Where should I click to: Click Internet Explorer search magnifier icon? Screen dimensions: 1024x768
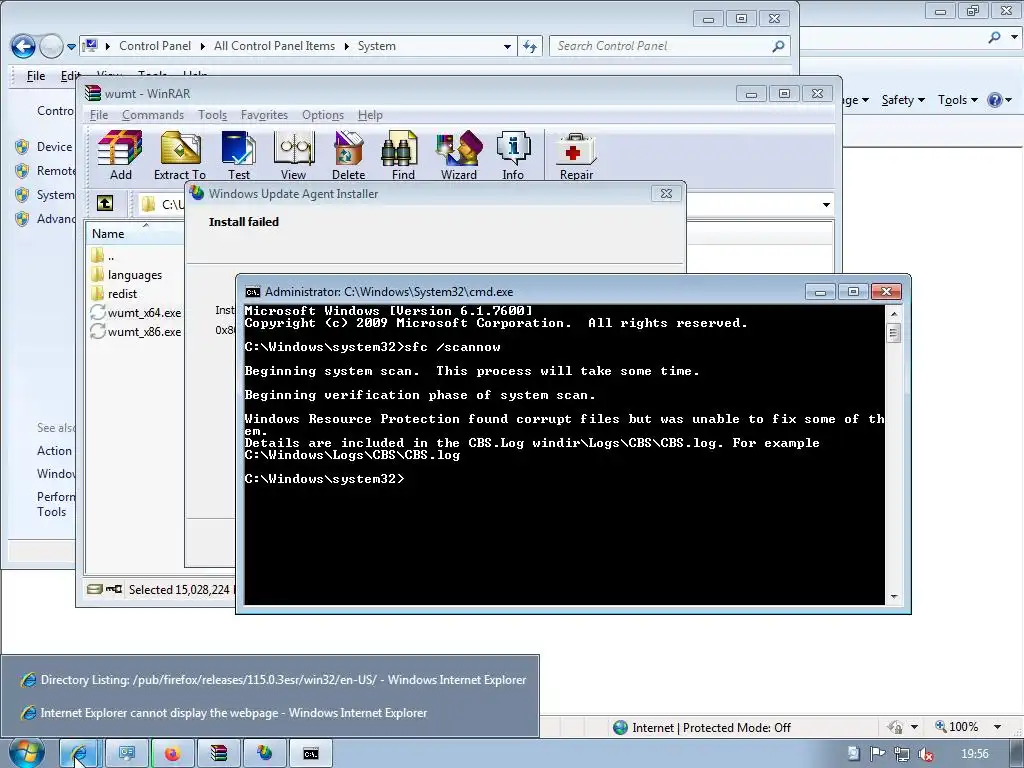click(x=994, y=37)
